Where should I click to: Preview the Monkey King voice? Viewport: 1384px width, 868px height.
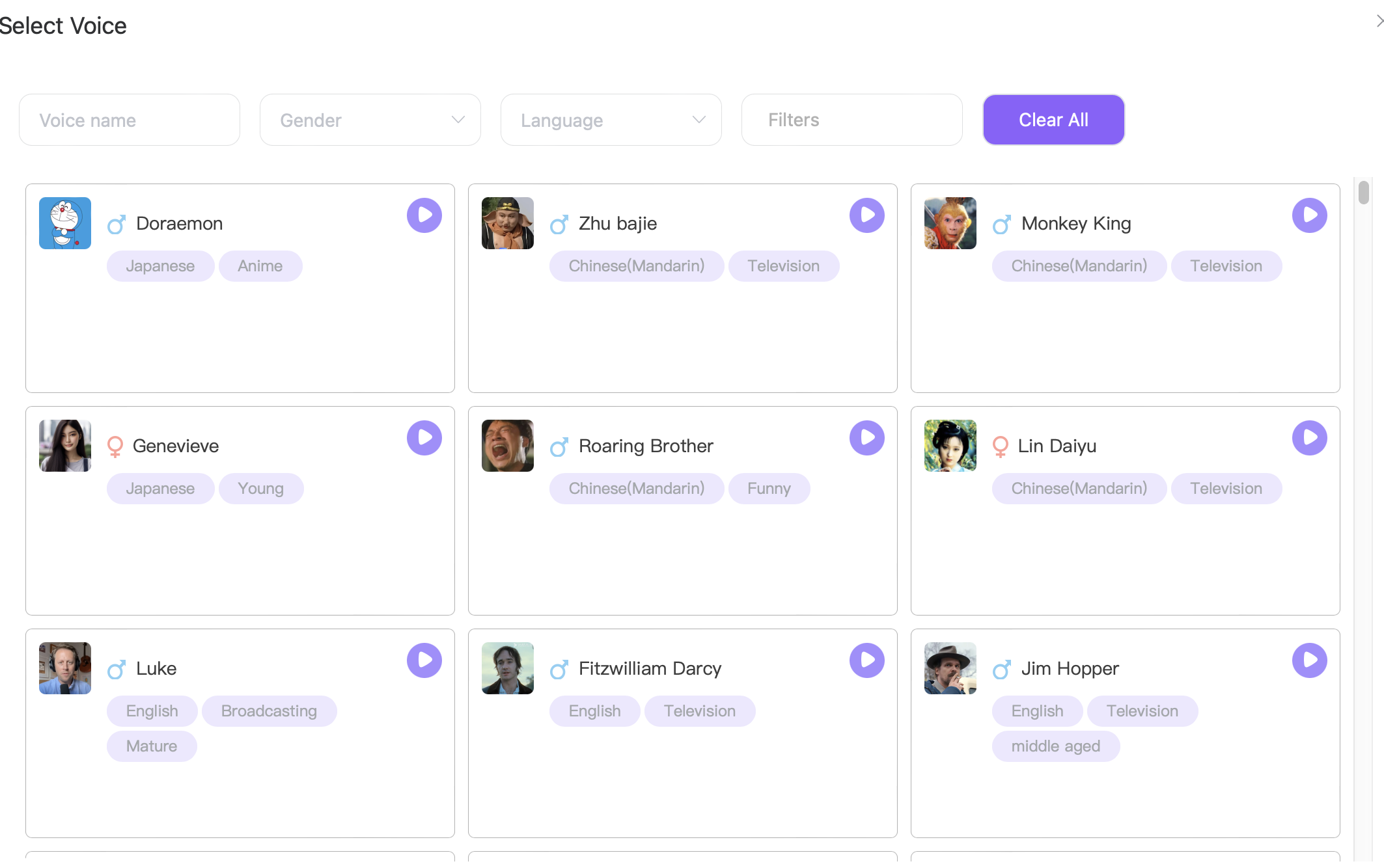point(1309,215)
